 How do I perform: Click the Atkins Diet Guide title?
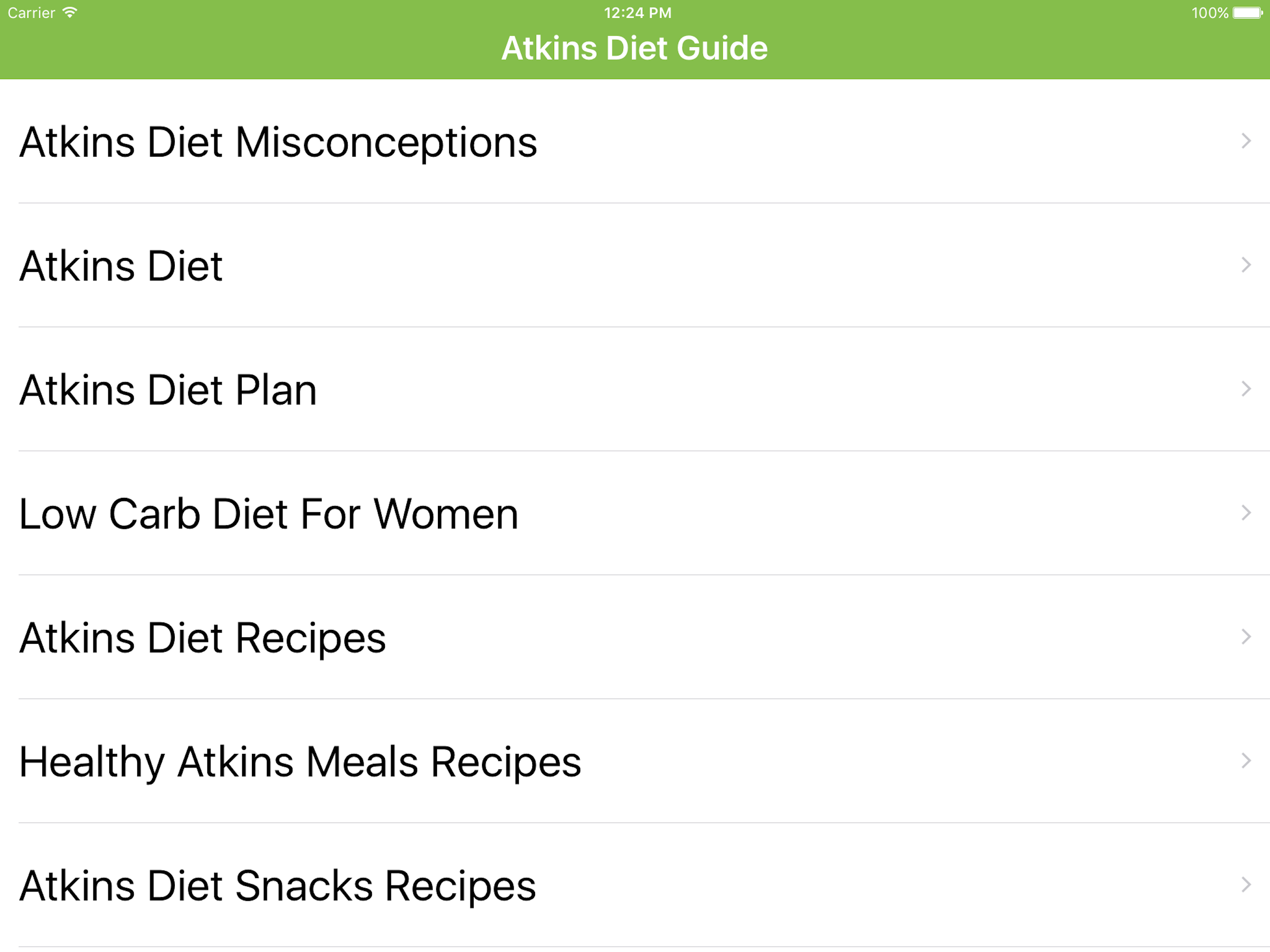tap(635, 48)
